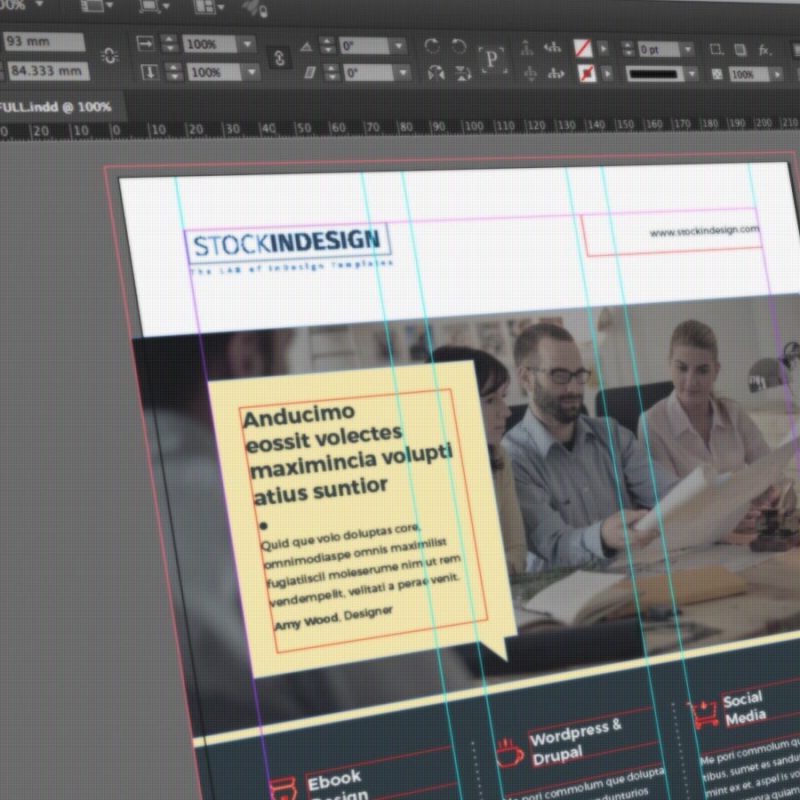The height and width of the screenshot is (800, 800).
Task: Flip the selection vertically
Action: click(463, 73)
